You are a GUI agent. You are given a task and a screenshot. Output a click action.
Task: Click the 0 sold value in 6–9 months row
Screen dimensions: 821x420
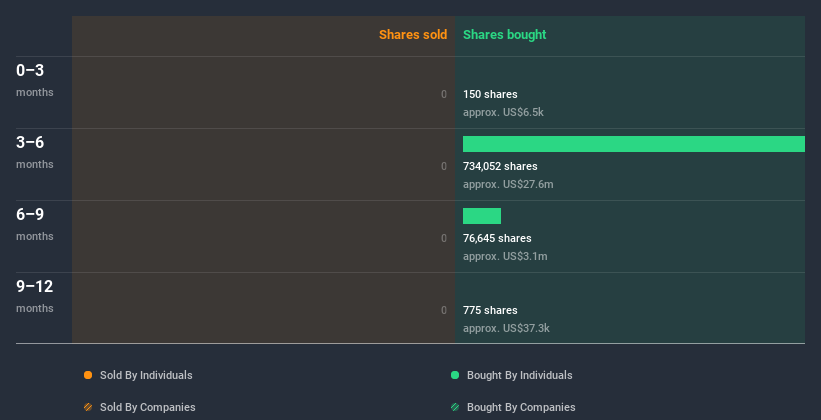click(x=444, y=238)
